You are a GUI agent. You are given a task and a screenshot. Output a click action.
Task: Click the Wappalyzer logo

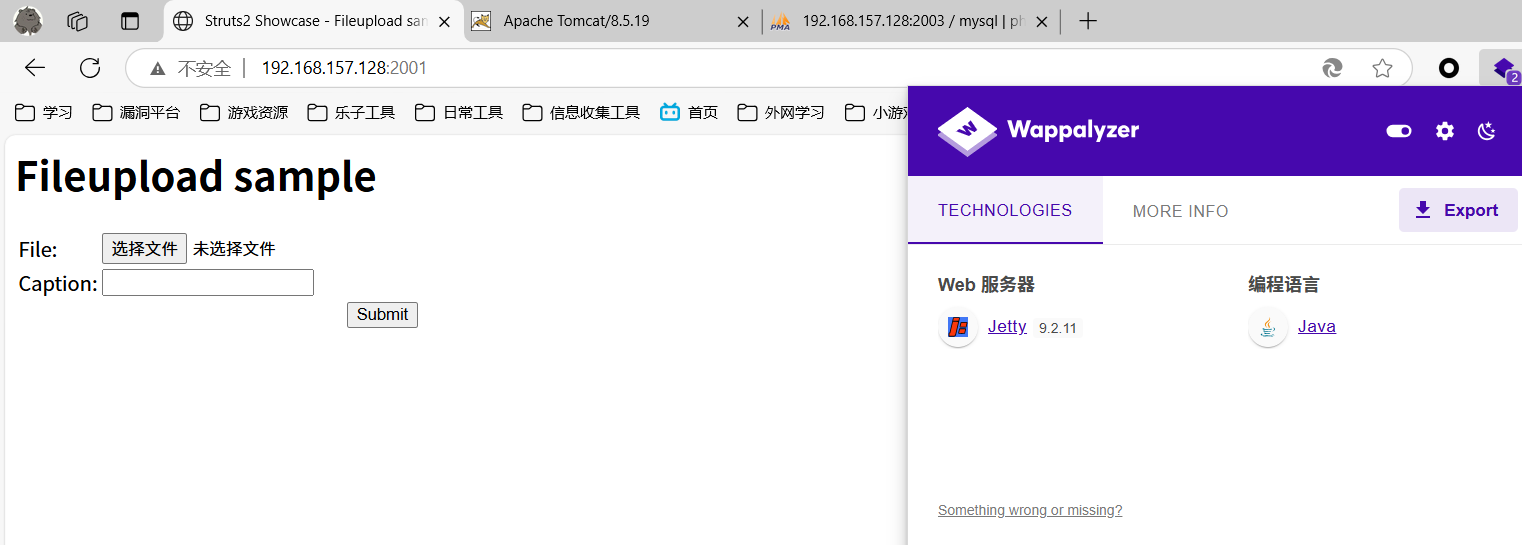[x=1038, y=130]
